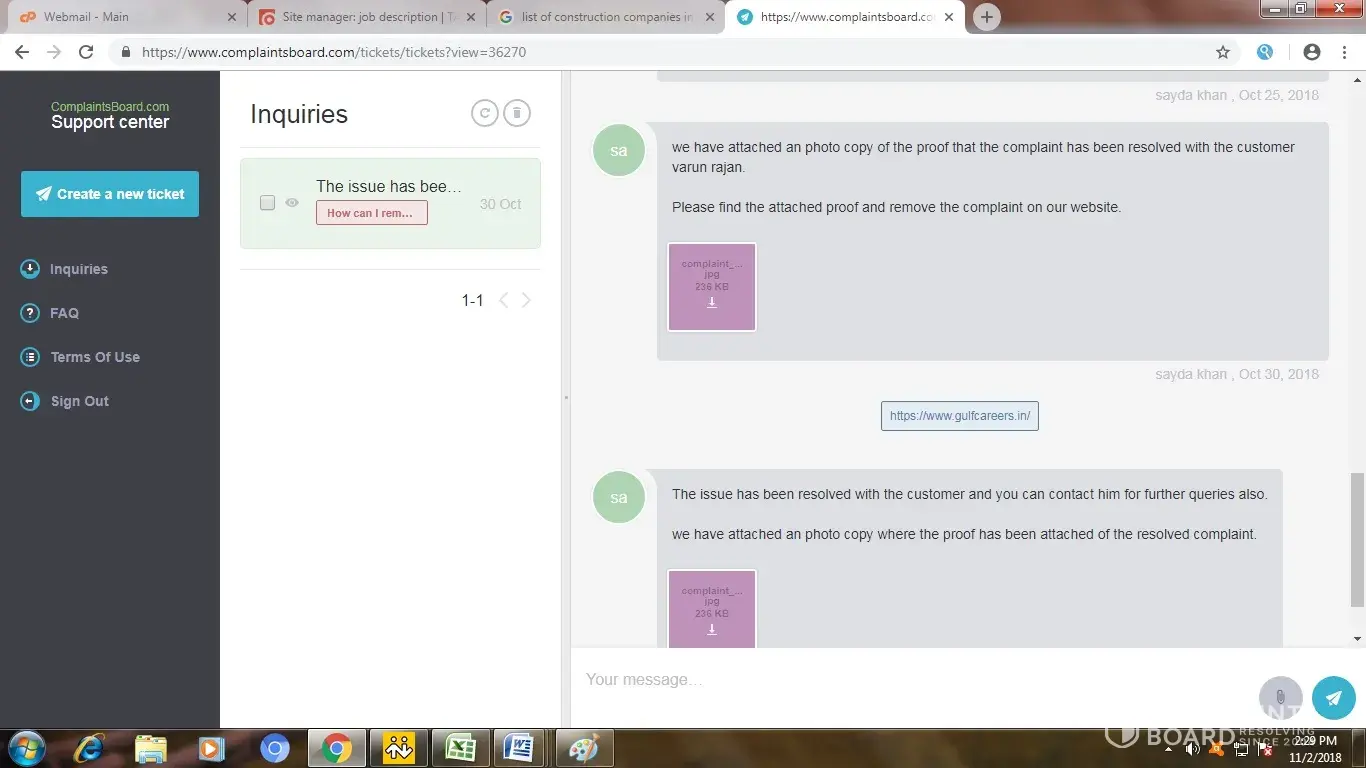Close the Webmail - Main tab
Screen dimensions: 1366x768
pyautogui.click(x=231, y=17)
